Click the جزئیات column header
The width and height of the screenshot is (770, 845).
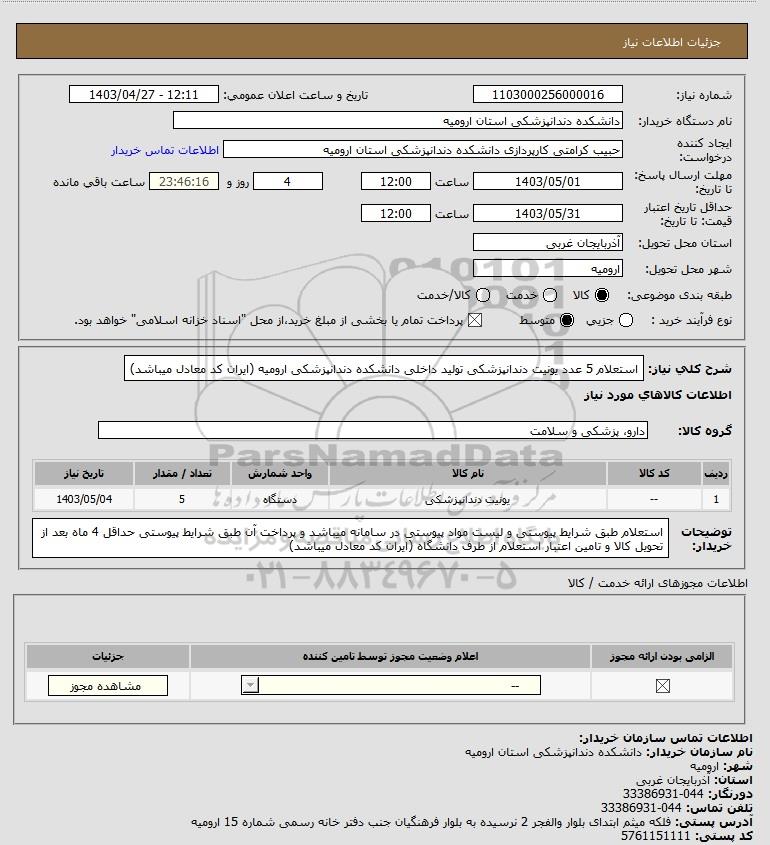(x=108, y=656)
